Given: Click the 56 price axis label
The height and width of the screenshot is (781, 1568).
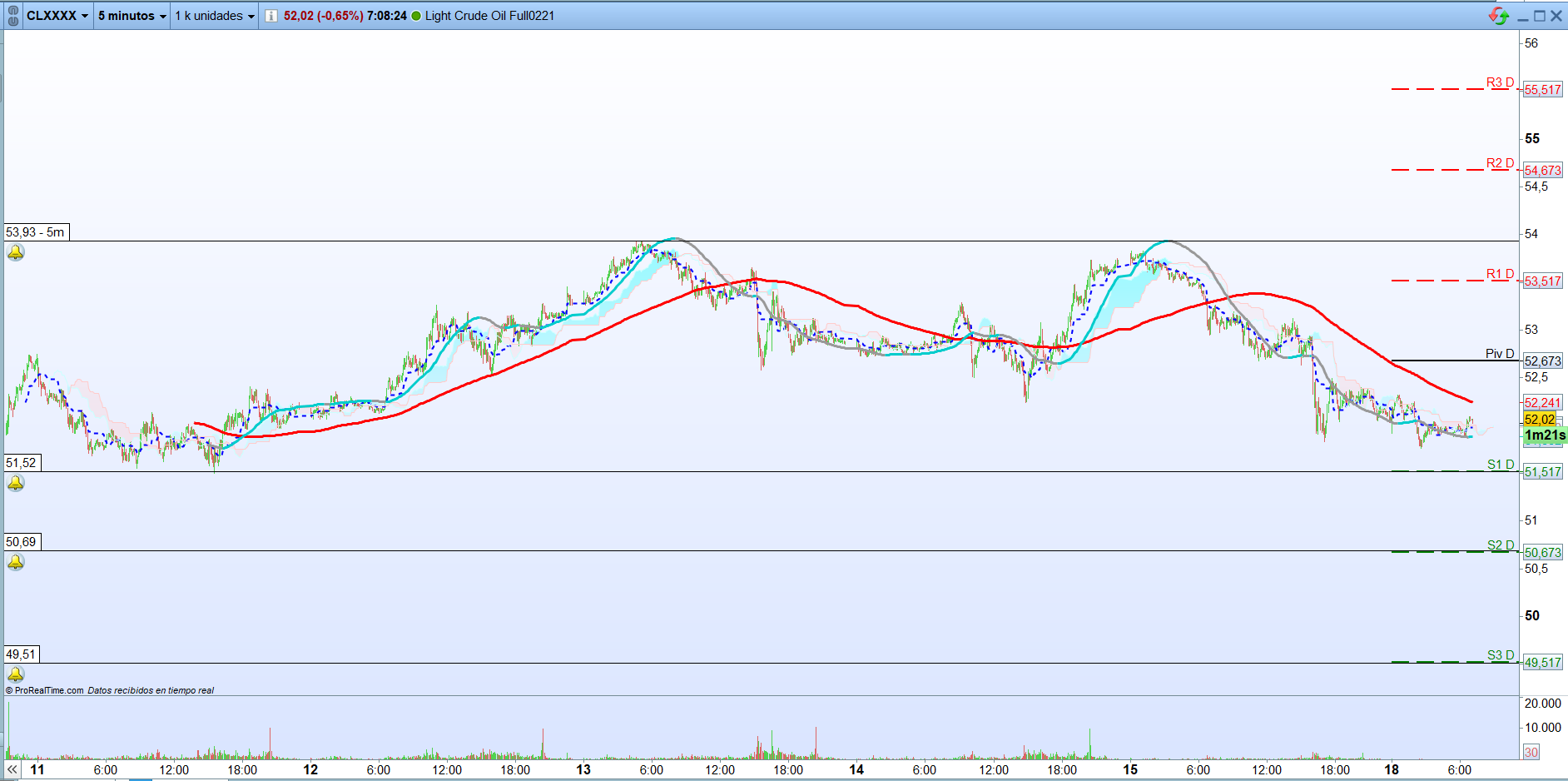Looking at the screenshot, I should [x=1531, y=43].
